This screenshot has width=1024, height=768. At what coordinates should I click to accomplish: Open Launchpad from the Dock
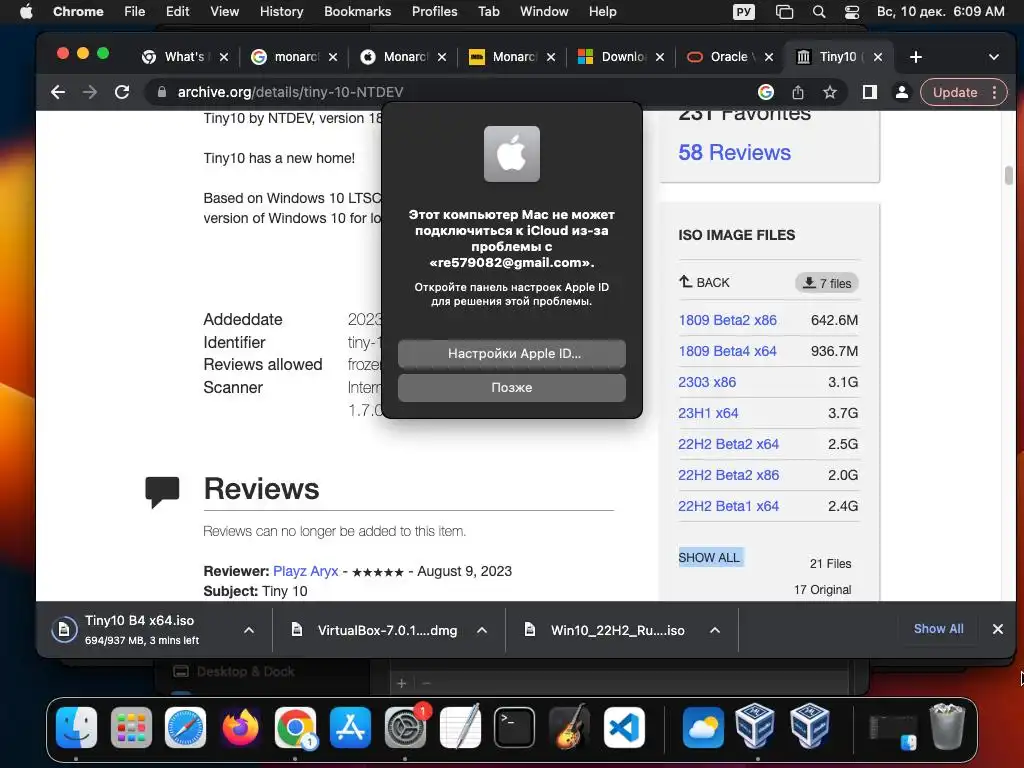tap(131, 727)
